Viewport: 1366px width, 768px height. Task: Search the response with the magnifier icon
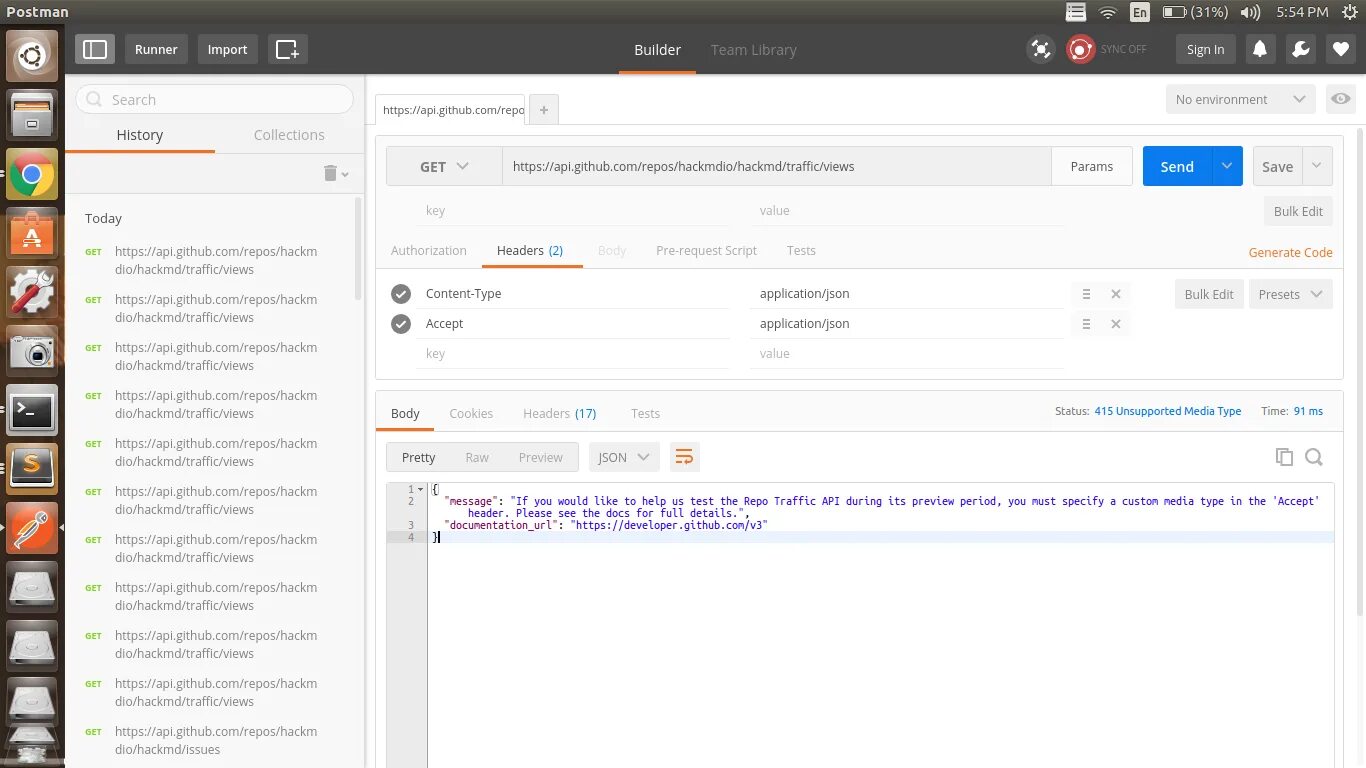1314,457
